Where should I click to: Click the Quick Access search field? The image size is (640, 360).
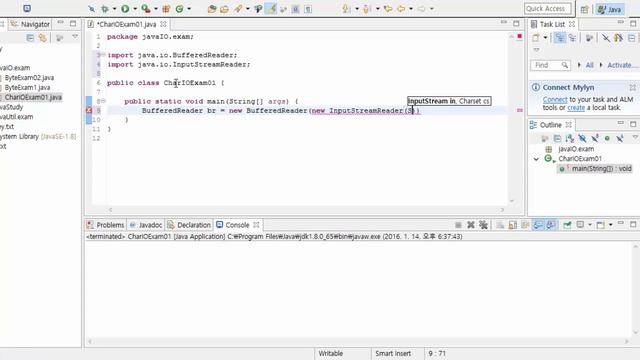point(547,9)
